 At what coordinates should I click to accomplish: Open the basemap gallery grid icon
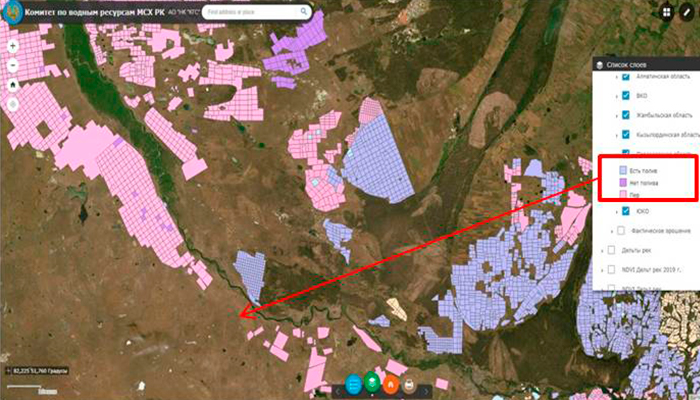point(667,12)
